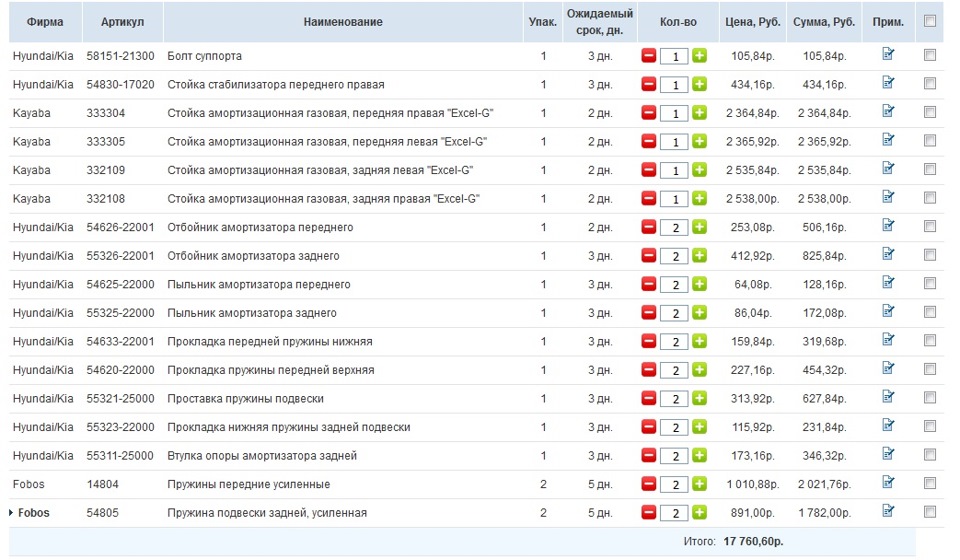Sort by Фирма column header
The width and height of the screenshot is (960, 560).
coord(45,21)
